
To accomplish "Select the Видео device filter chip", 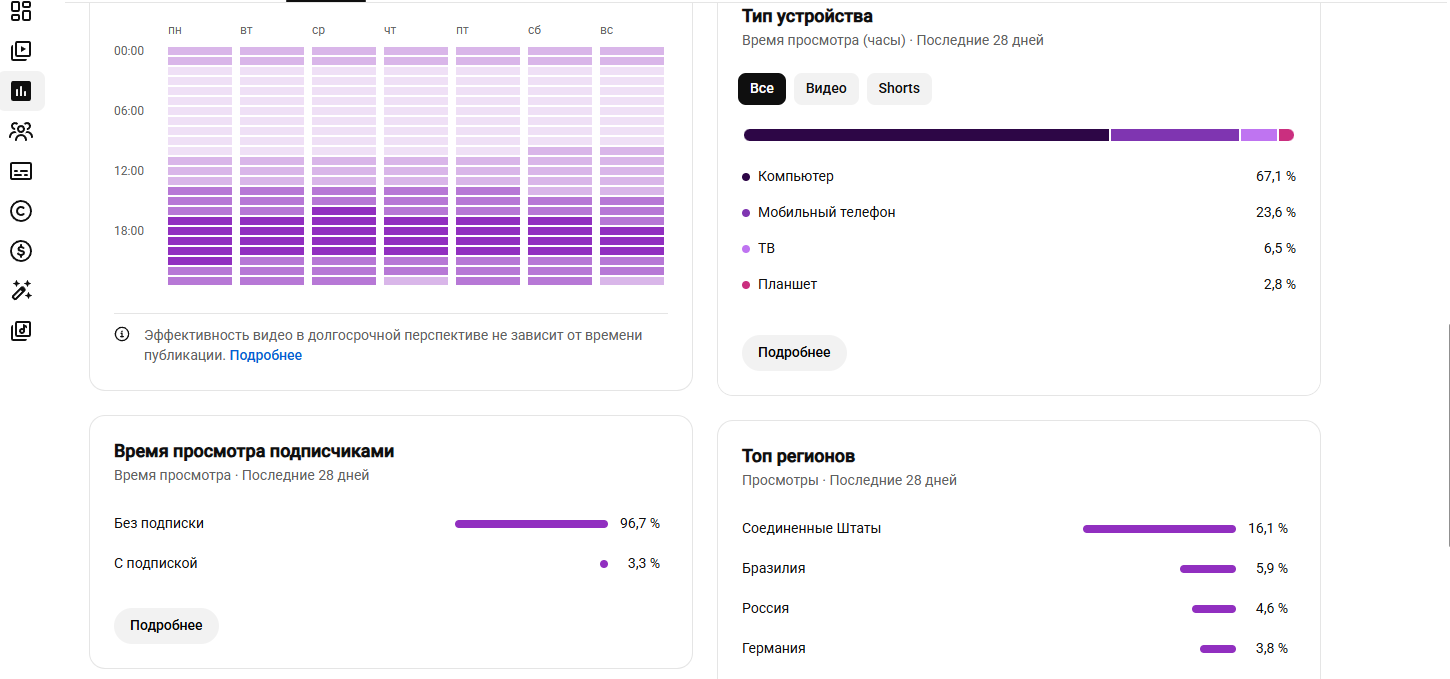I will [826, 88].
